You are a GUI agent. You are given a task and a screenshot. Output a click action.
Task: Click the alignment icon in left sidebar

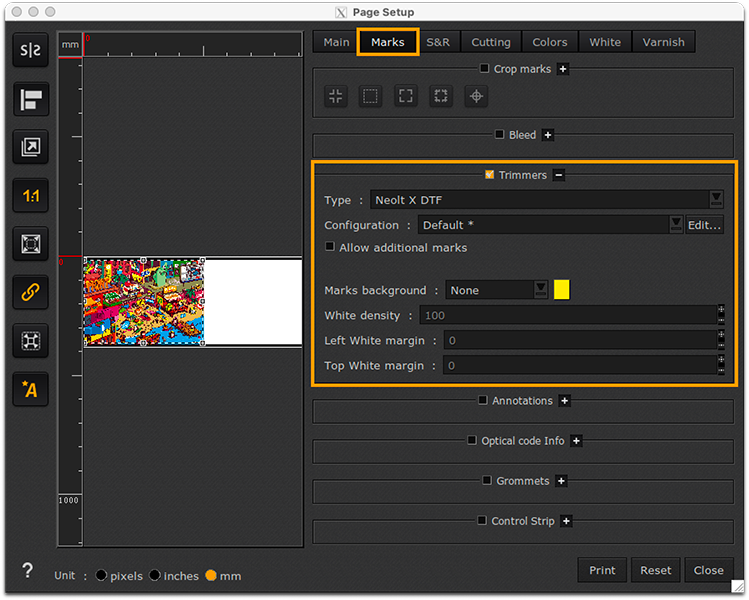tap(31, 99)
